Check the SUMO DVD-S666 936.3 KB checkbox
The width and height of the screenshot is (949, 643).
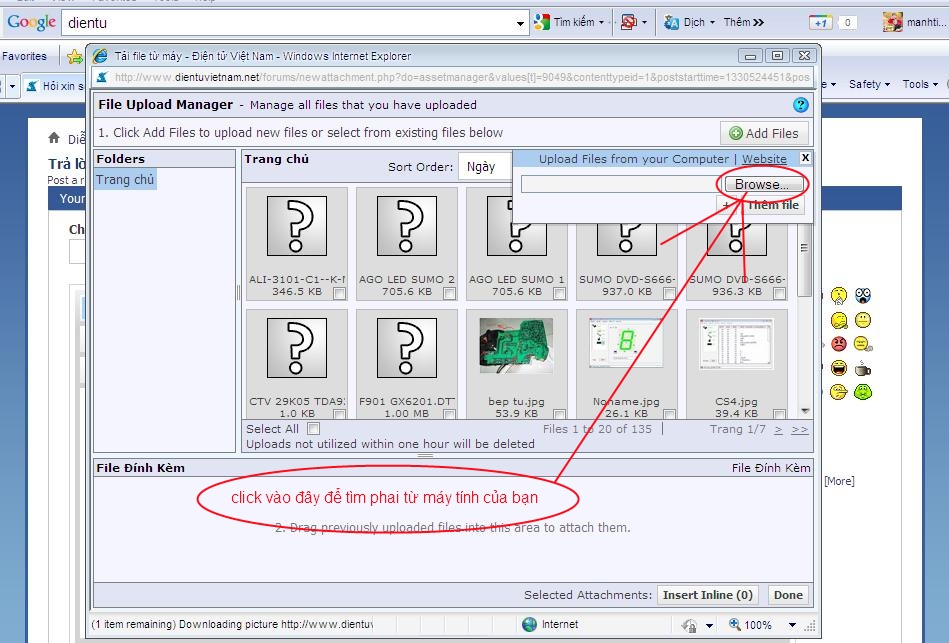click(780, 294)
